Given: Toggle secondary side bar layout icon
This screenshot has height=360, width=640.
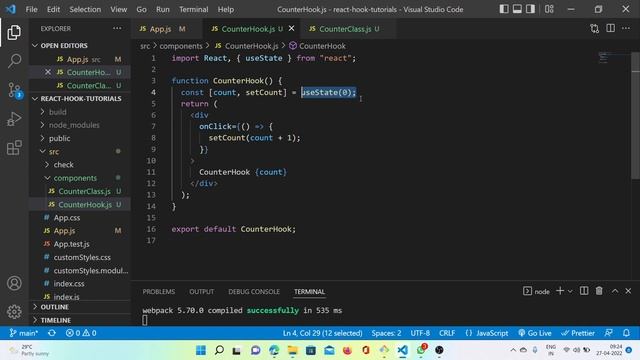Looking at the screenshot, I should [x=530, y=9].
